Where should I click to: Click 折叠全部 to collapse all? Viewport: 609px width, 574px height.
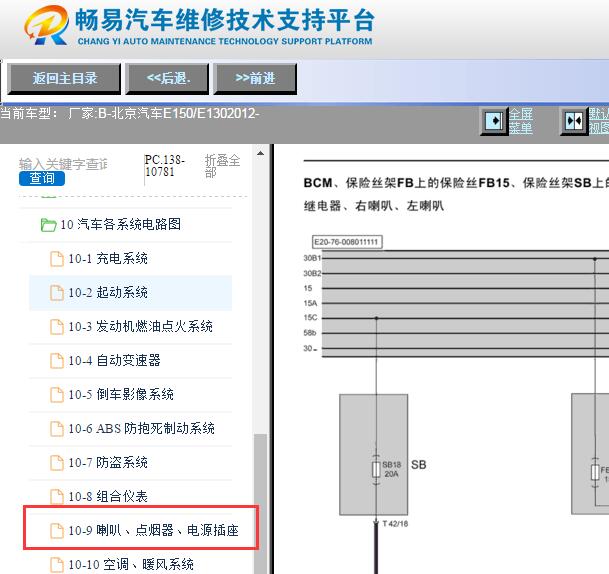(222, 166)
